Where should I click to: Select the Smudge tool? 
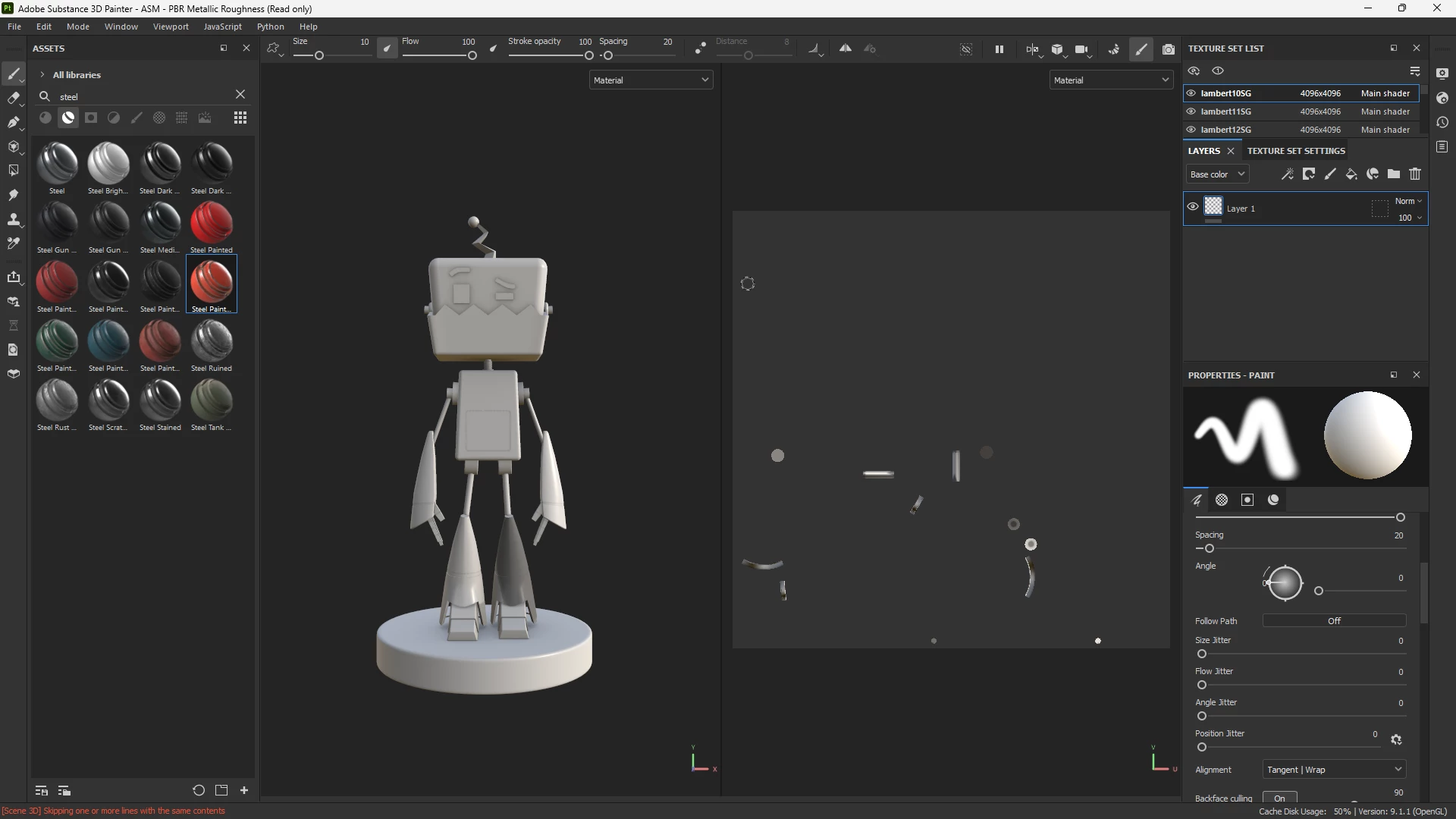13,195
